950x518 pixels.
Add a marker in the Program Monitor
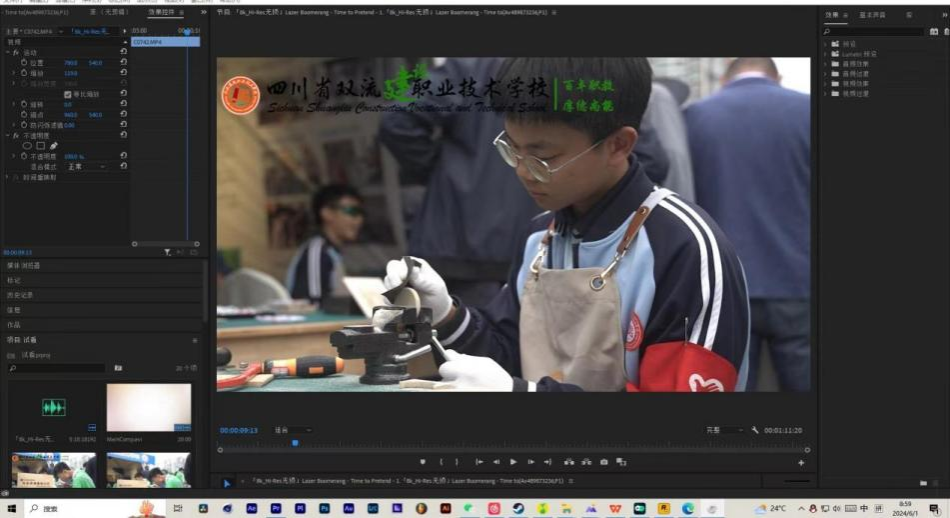coord(423,462)
